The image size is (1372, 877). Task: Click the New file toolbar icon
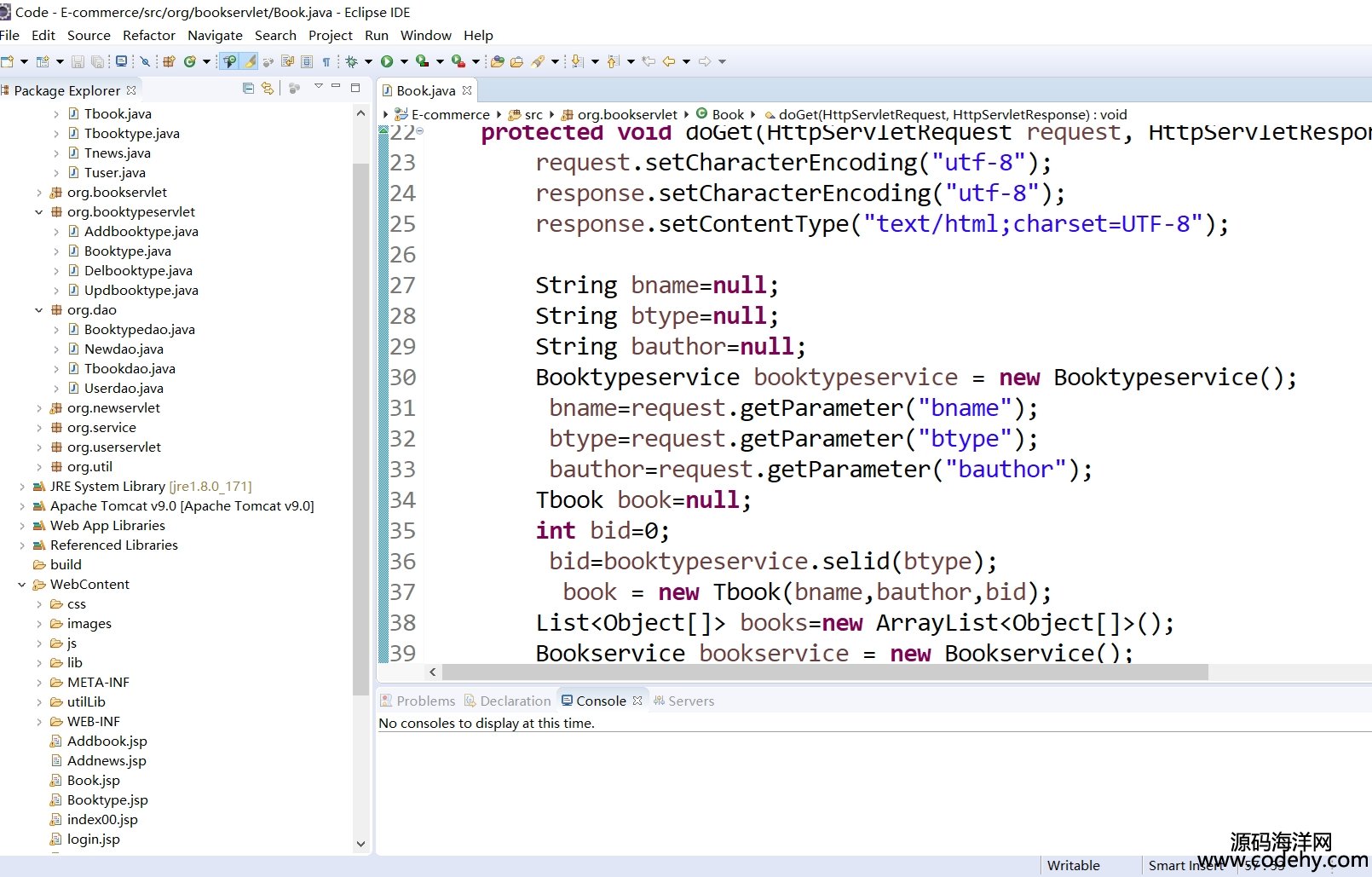click(x=8, y=61)
